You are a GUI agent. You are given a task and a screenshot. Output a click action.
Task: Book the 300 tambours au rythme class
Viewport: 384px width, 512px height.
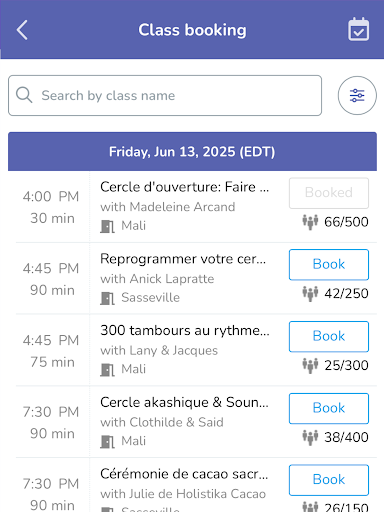329,336
